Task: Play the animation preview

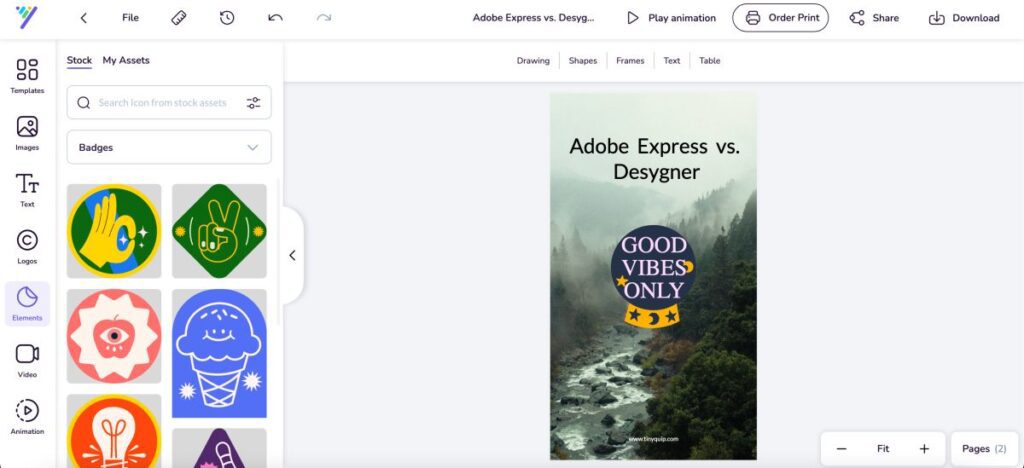Action: (x=671, y=18)
